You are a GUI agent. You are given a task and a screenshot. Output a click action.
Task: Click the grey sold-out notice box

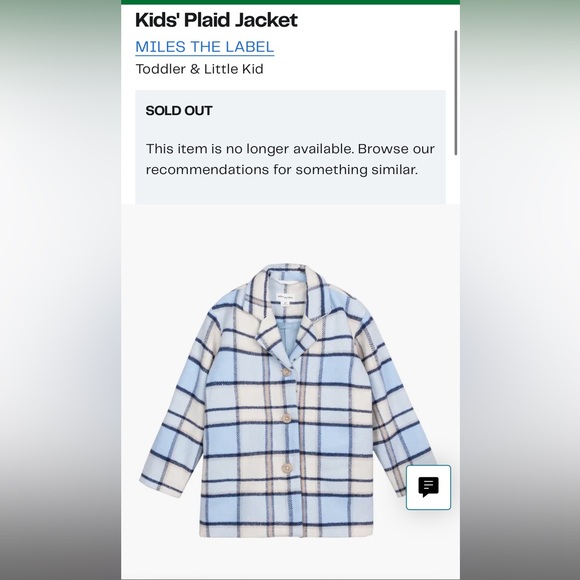point(290,147)
